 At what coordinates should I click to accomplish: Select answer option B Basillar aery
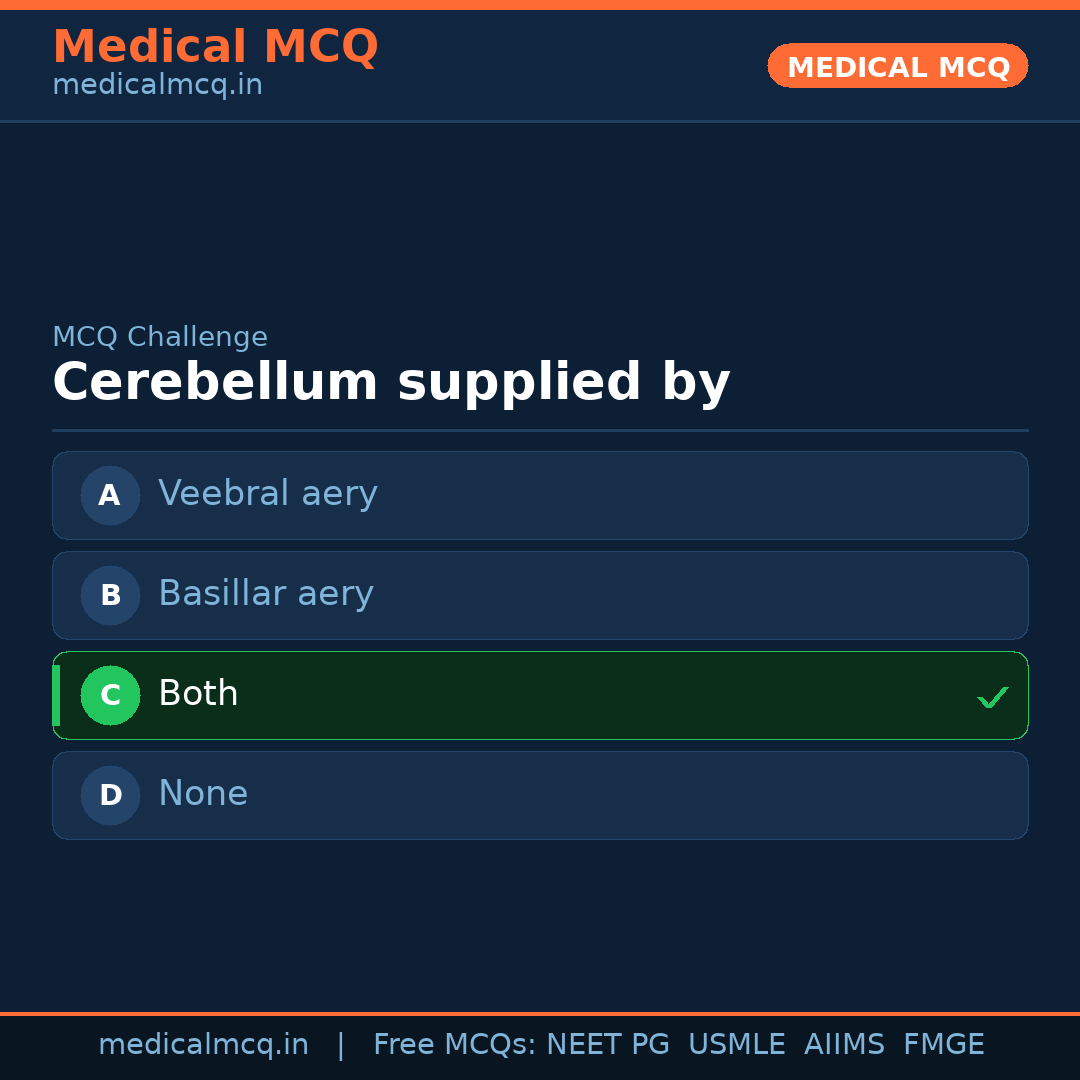[x=540, y=595]
